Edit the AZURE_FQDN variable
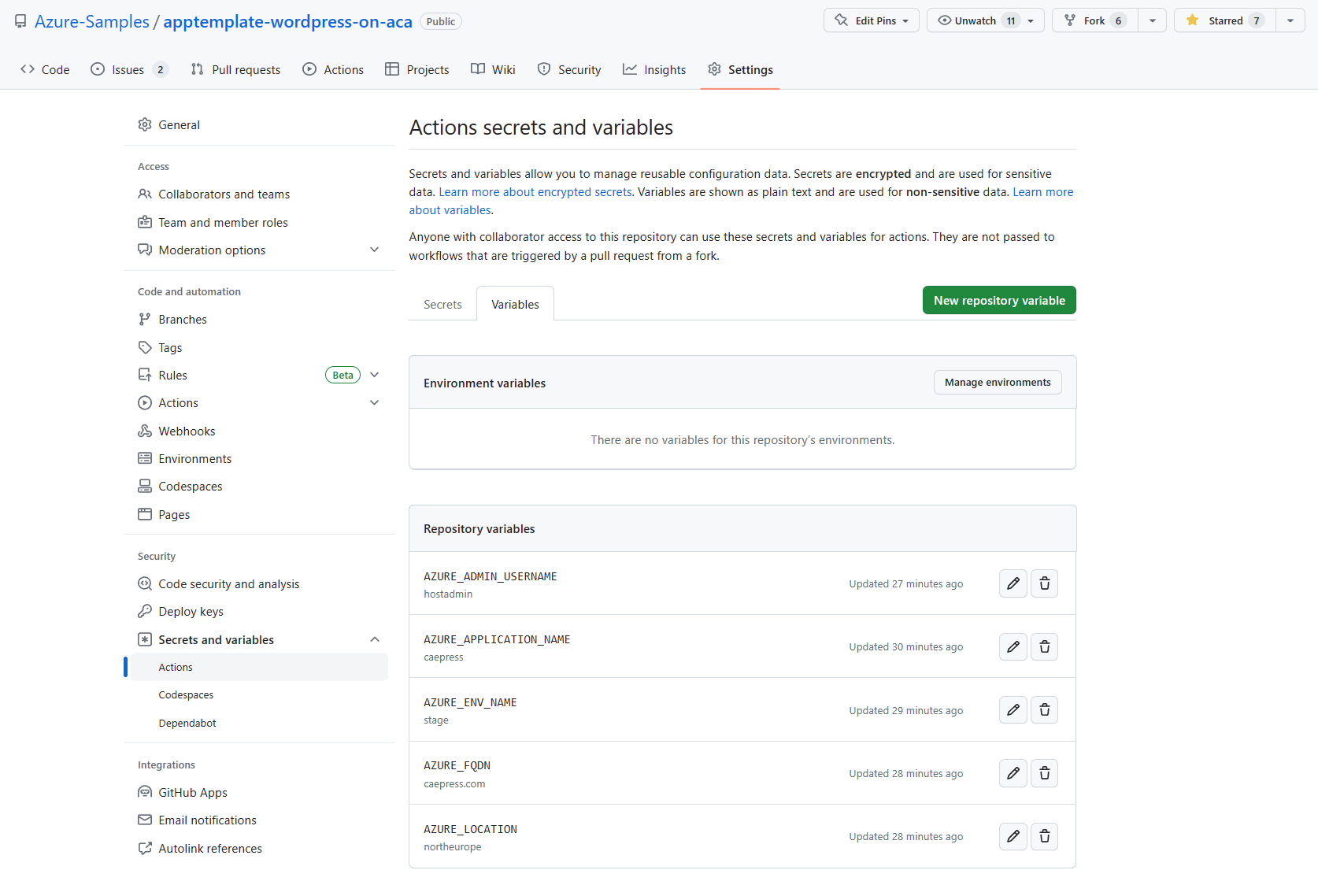1318x896 pixels. (x=1013, y=773)
